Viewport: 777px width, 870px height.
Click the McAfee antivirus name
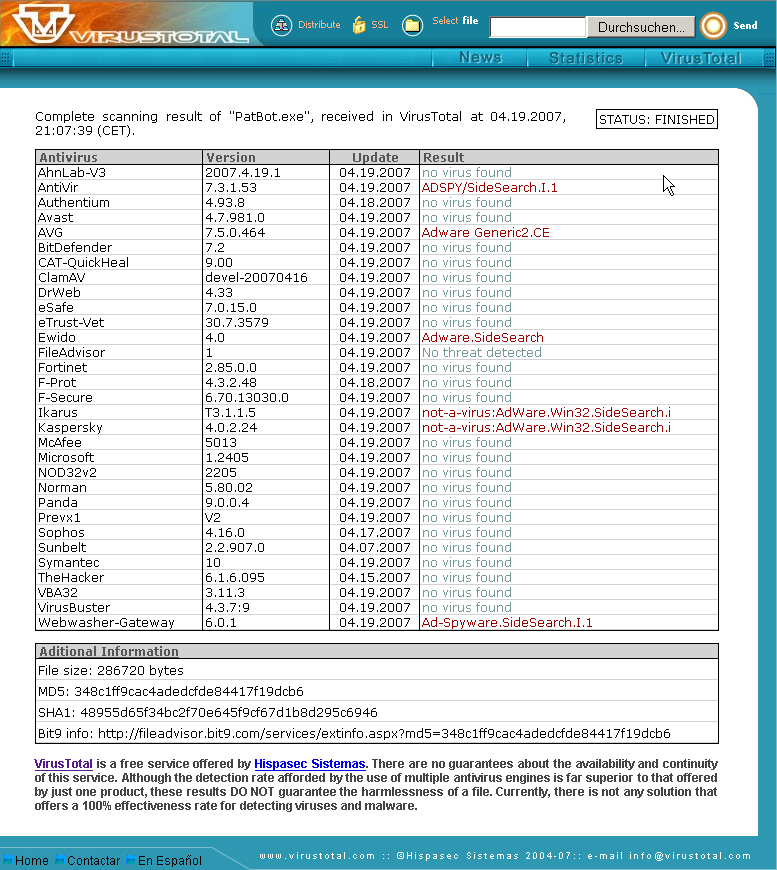(59, 442)
